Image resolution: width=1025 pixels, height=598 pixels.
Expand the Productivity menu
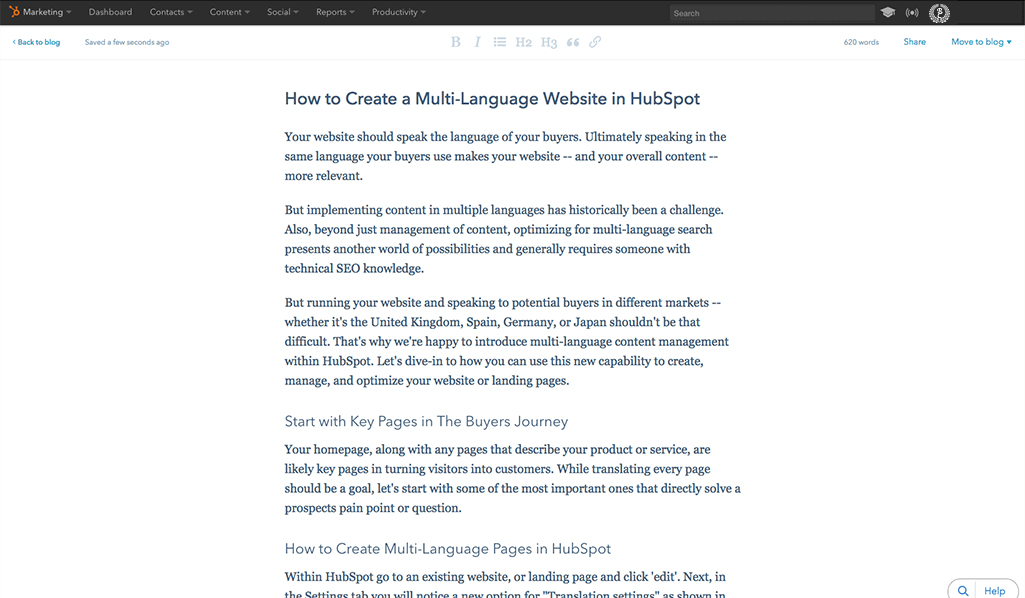[399, 12]
